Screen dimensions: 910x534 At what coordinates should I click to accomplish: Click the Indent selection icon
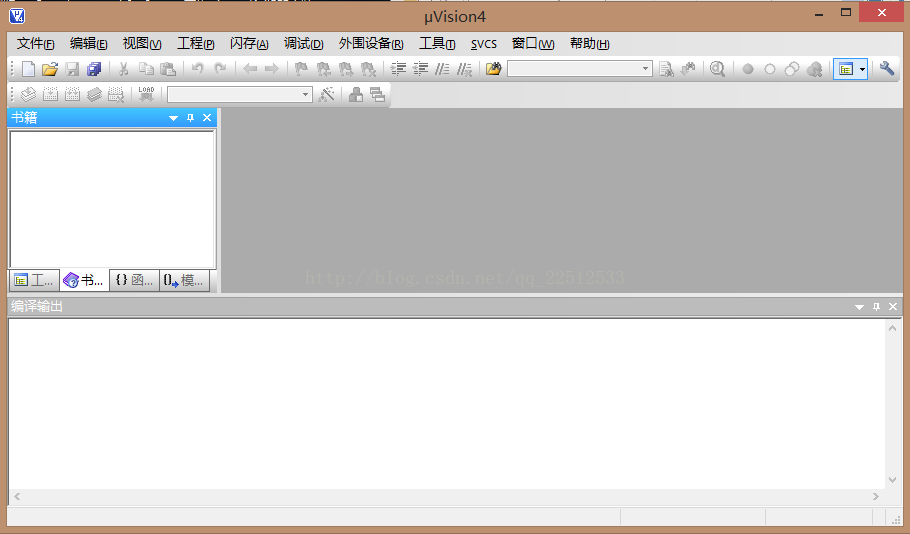[398, 69]
